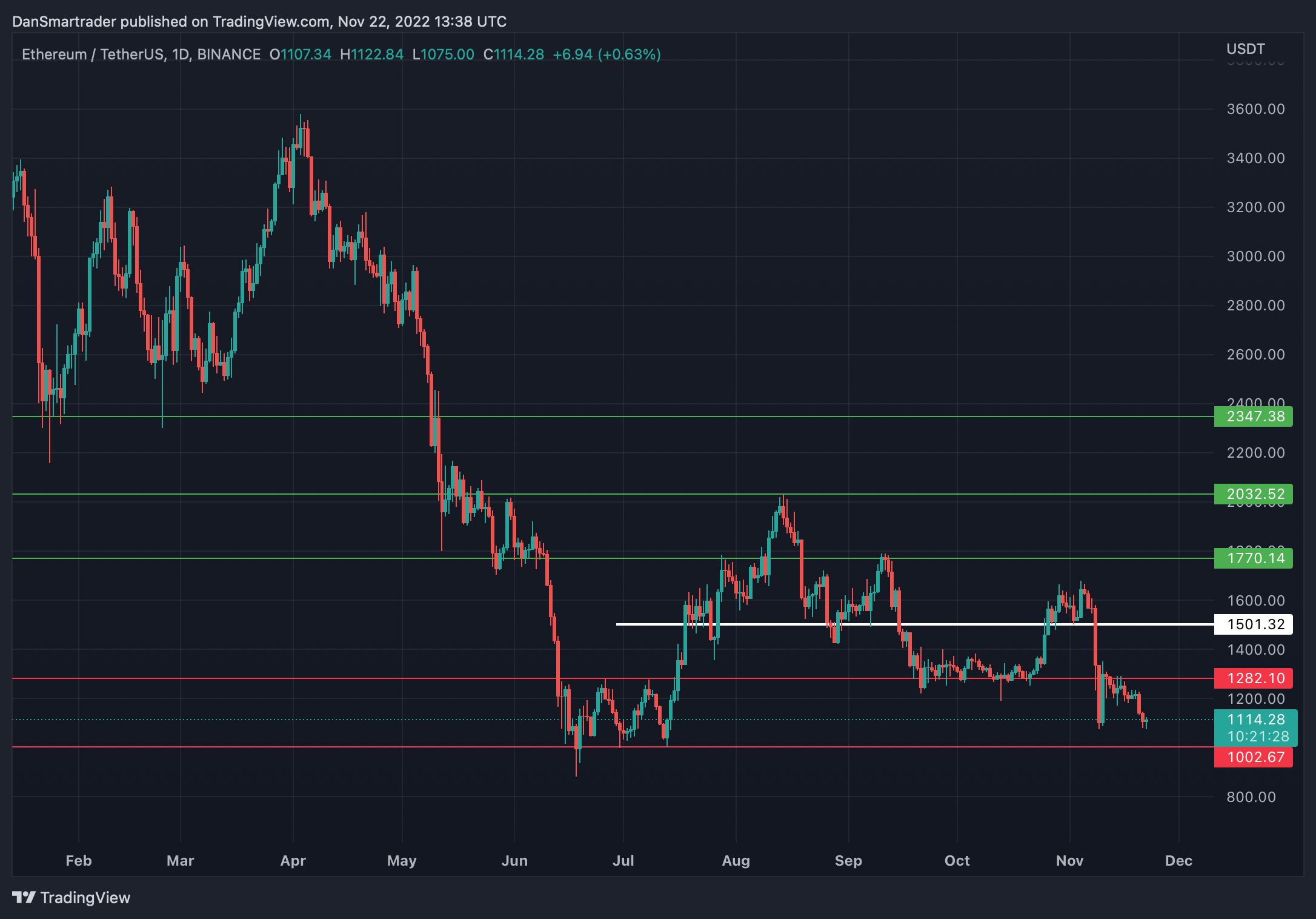
Task: Click the Aug label on time axis
Action: (736, 861)
